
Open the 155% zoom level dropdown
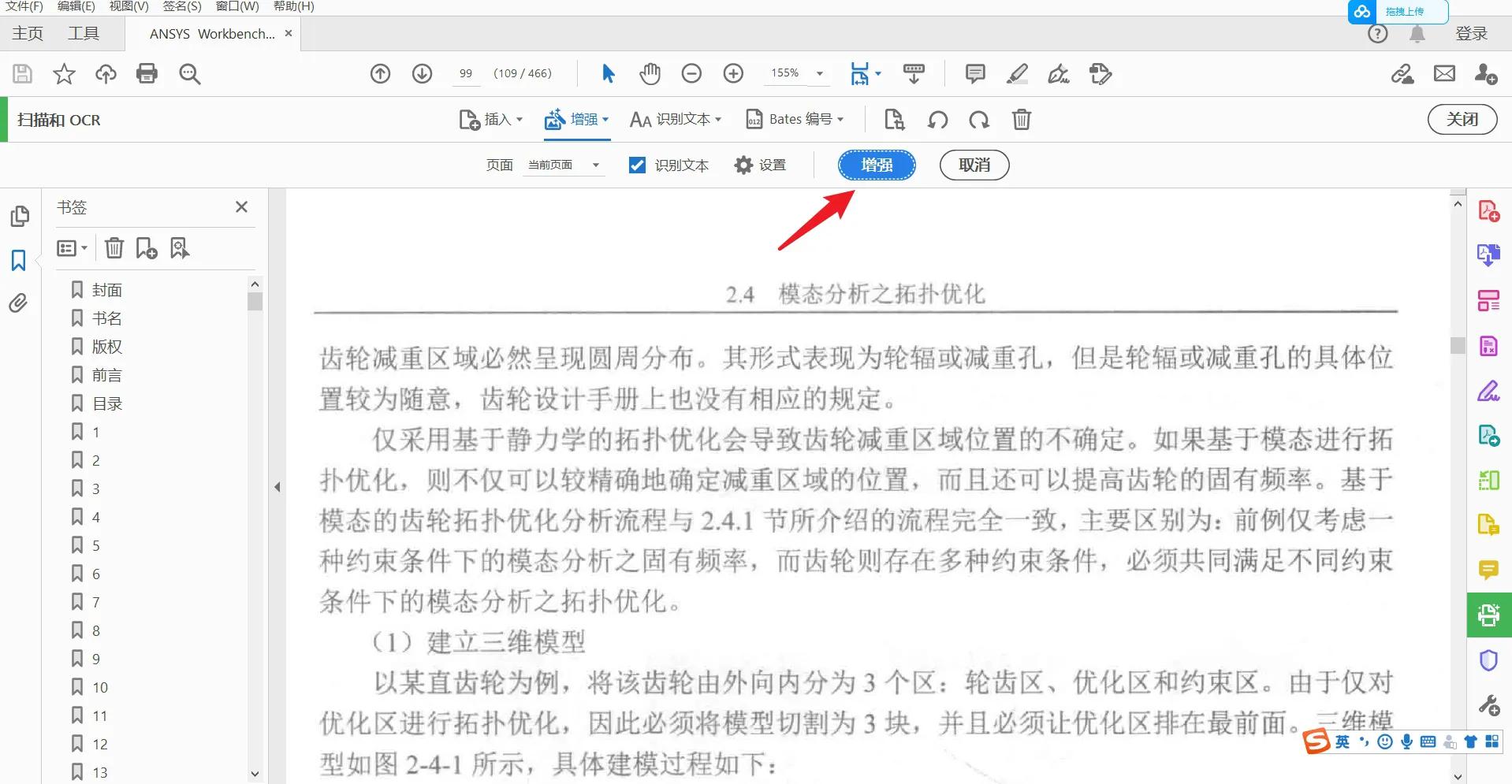coord(817,73)
